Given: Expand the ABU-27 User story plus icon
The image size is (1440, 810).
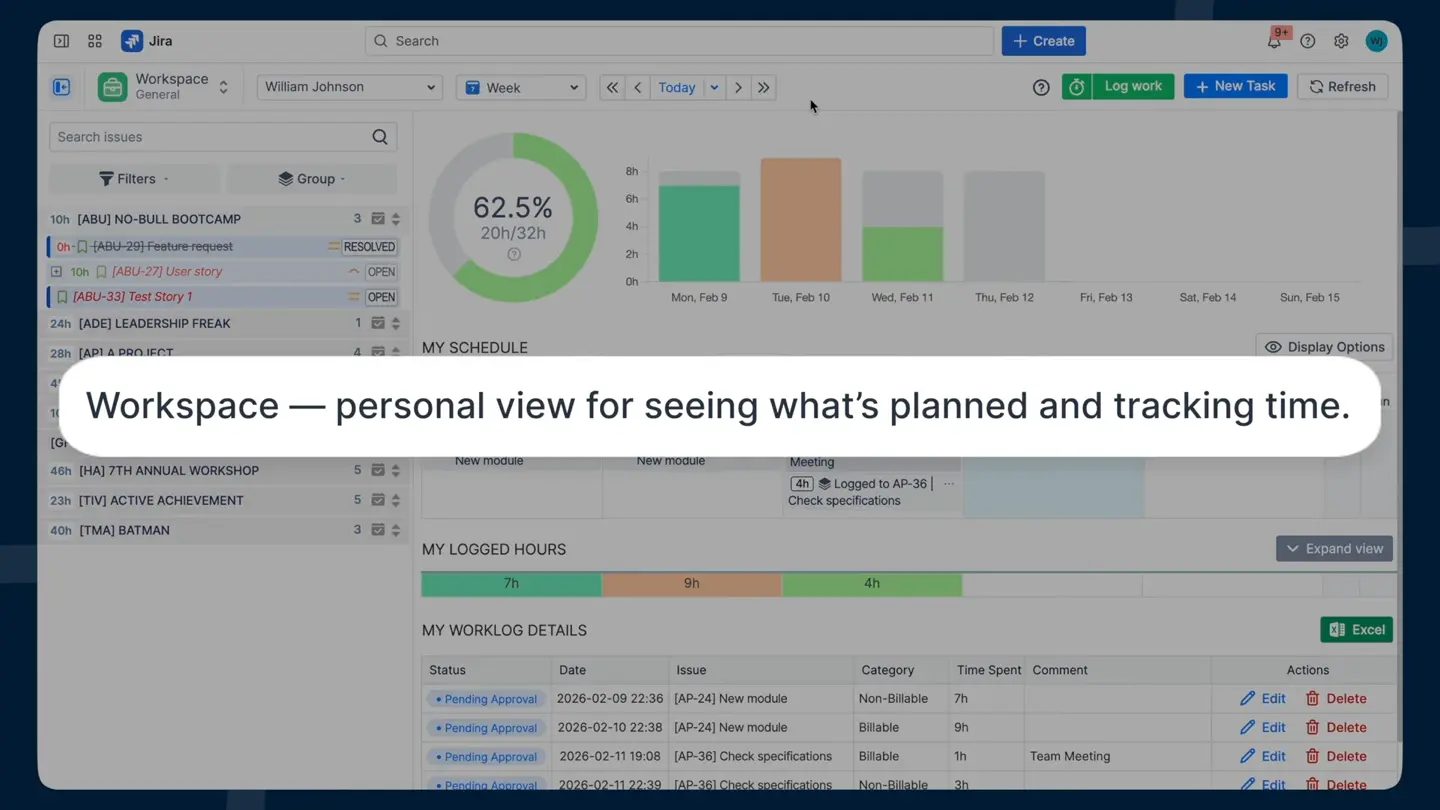Looking at the screenshot, I should coord(56,272).
